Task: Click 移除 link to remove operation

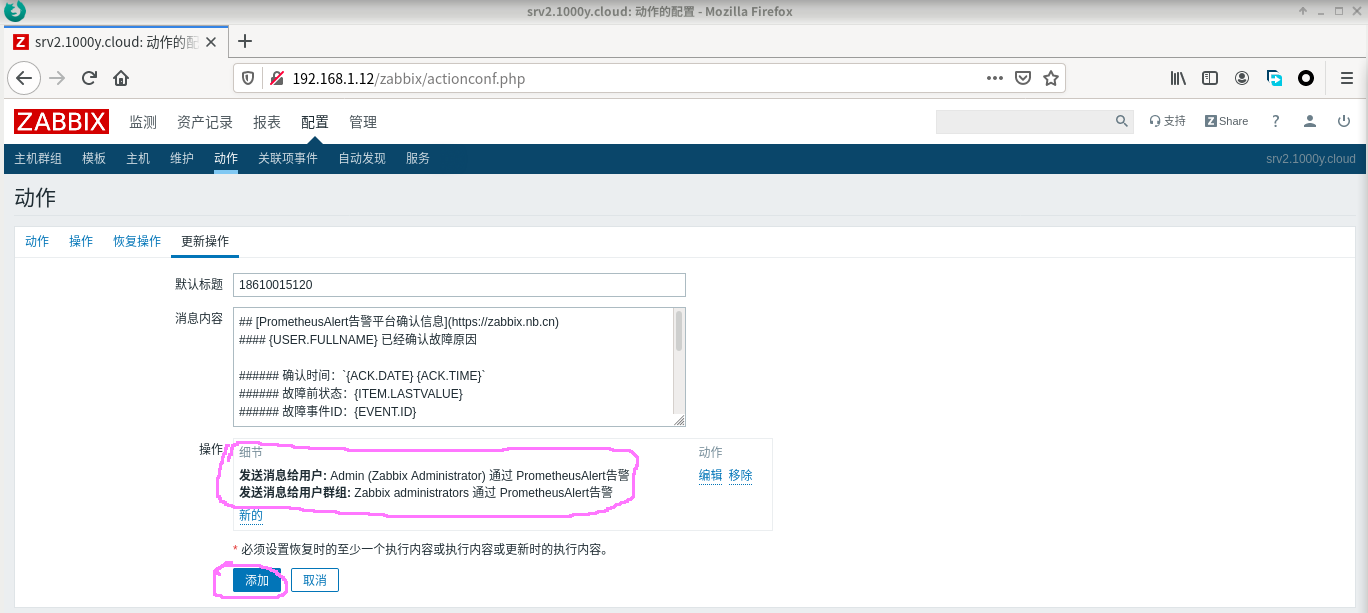Action: click(x=740, y=475)
